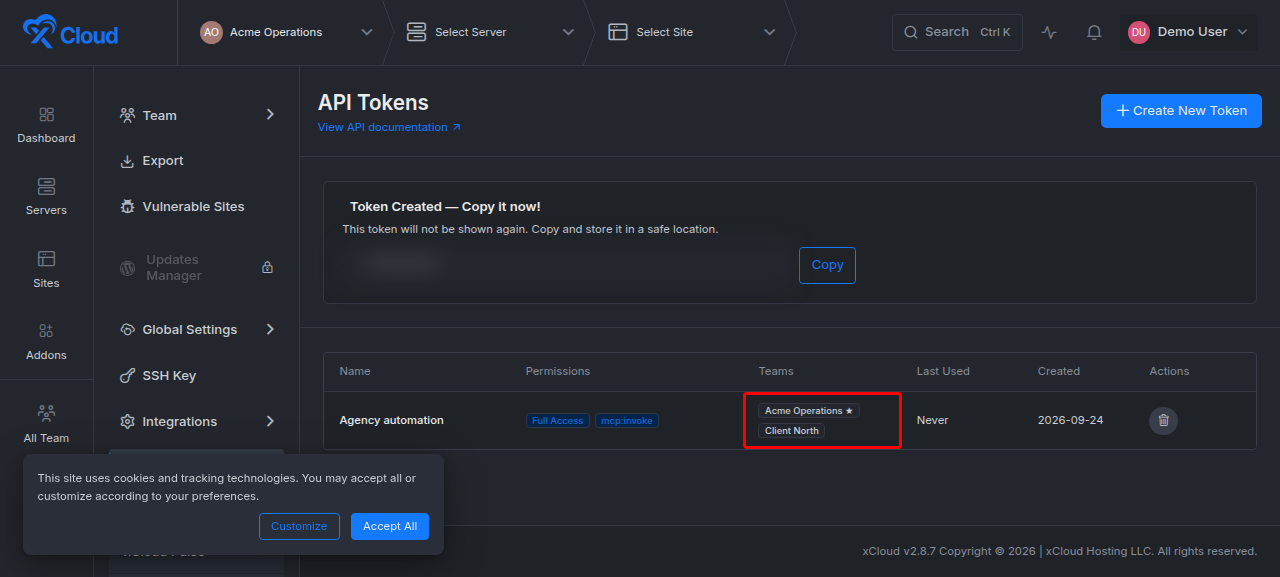Delete the Agency automation token
Viewport: 1280px width, 577px height.
tap(1163, 420)
